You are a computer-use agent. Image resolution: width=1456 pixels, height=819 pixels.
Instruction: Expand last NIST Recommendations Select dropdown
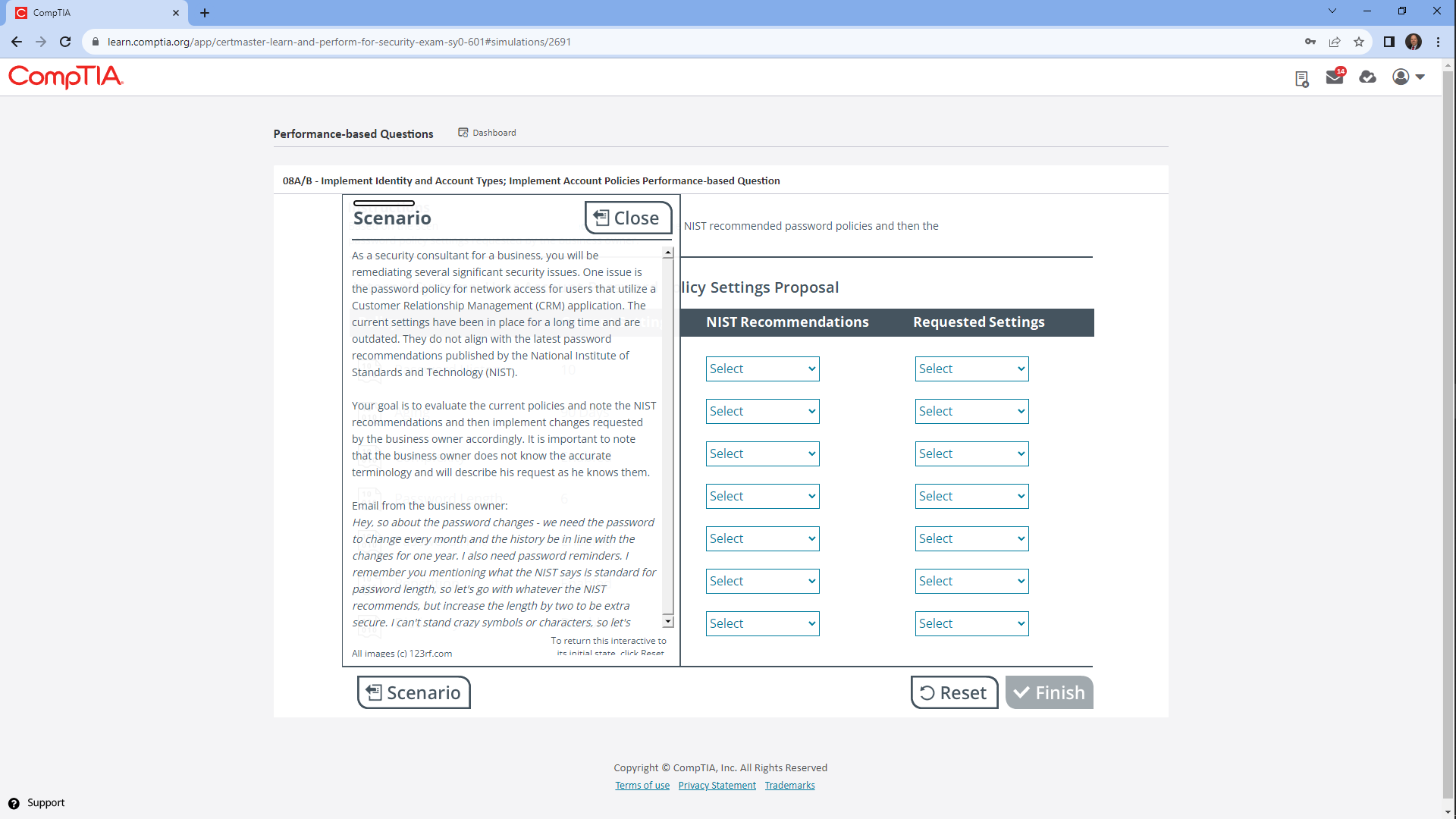pyautogui.click(x=762, y=624)
